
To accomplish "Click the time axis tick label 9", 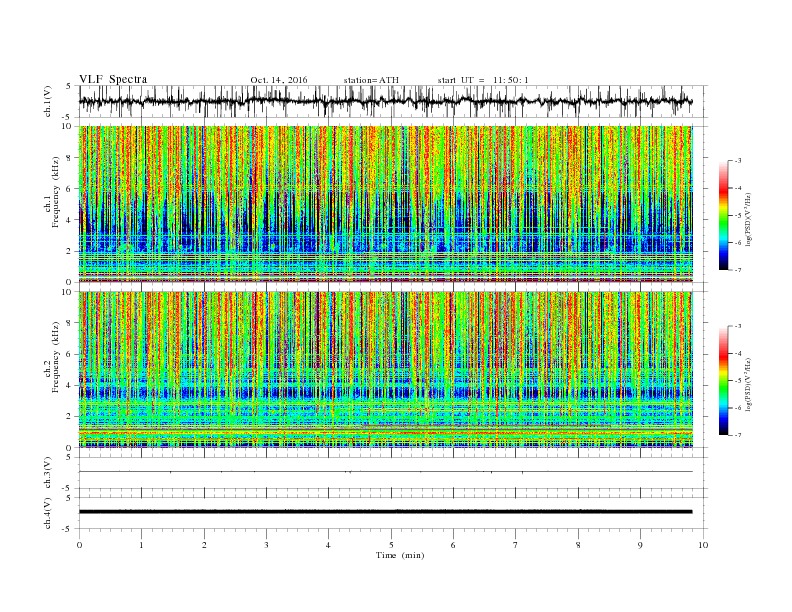I will [640, 545].
